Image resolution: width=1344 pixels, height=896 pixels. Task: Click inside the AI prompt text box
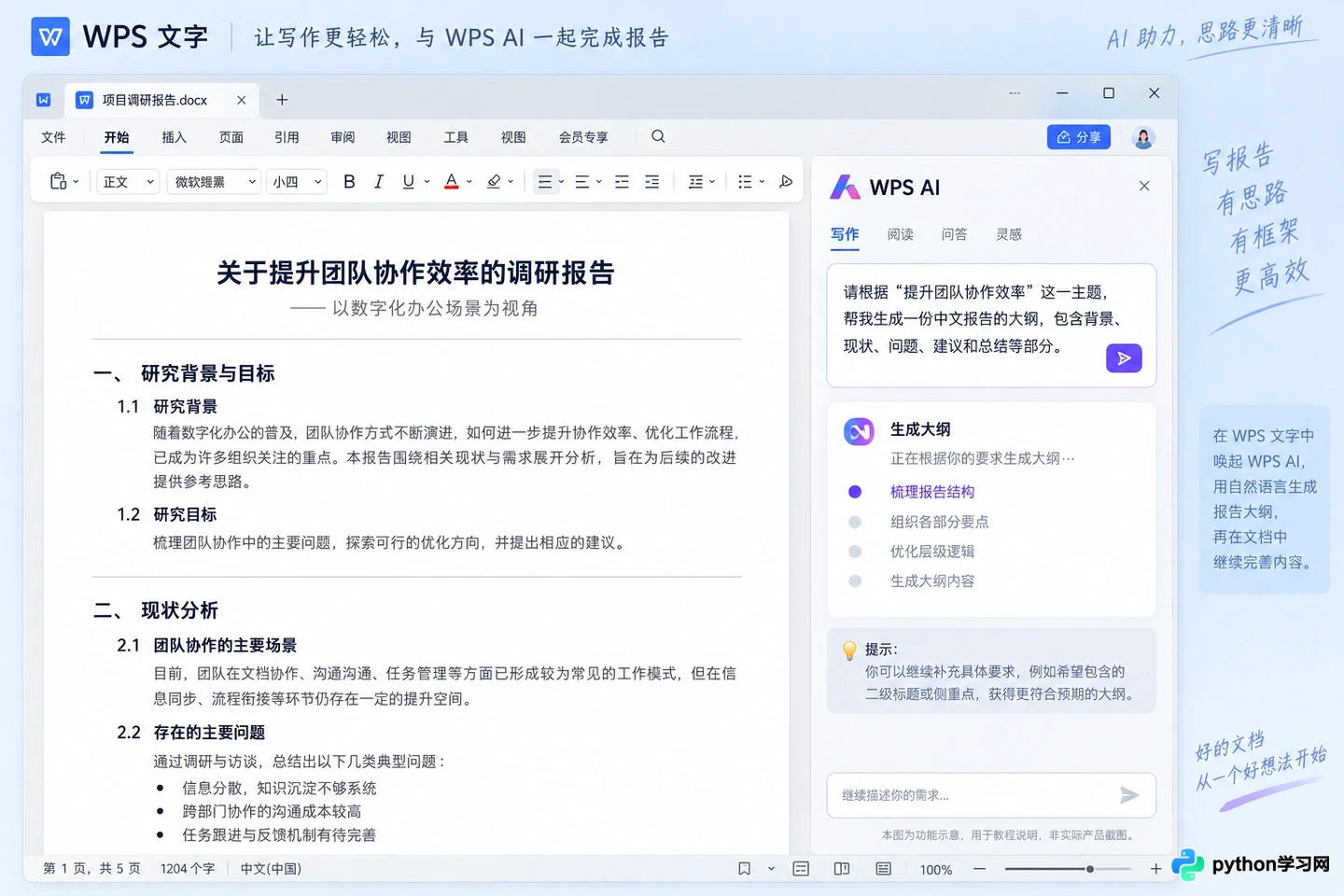[991, 325]
